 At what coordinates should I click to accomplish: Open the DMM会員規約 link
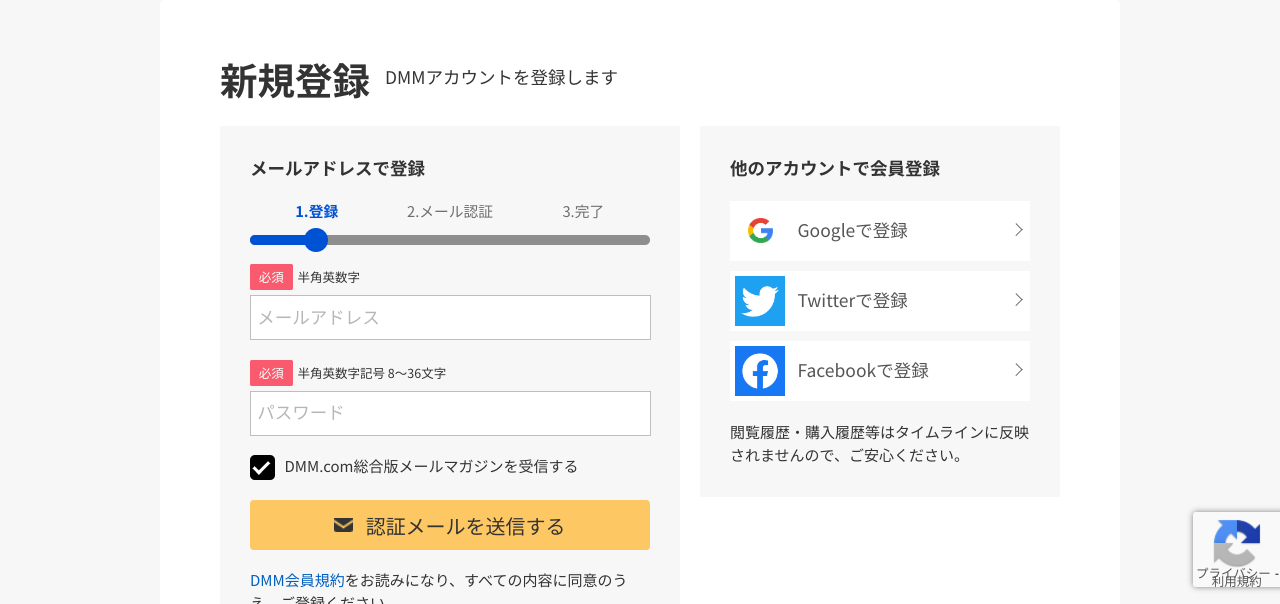(x=296, y=580)
